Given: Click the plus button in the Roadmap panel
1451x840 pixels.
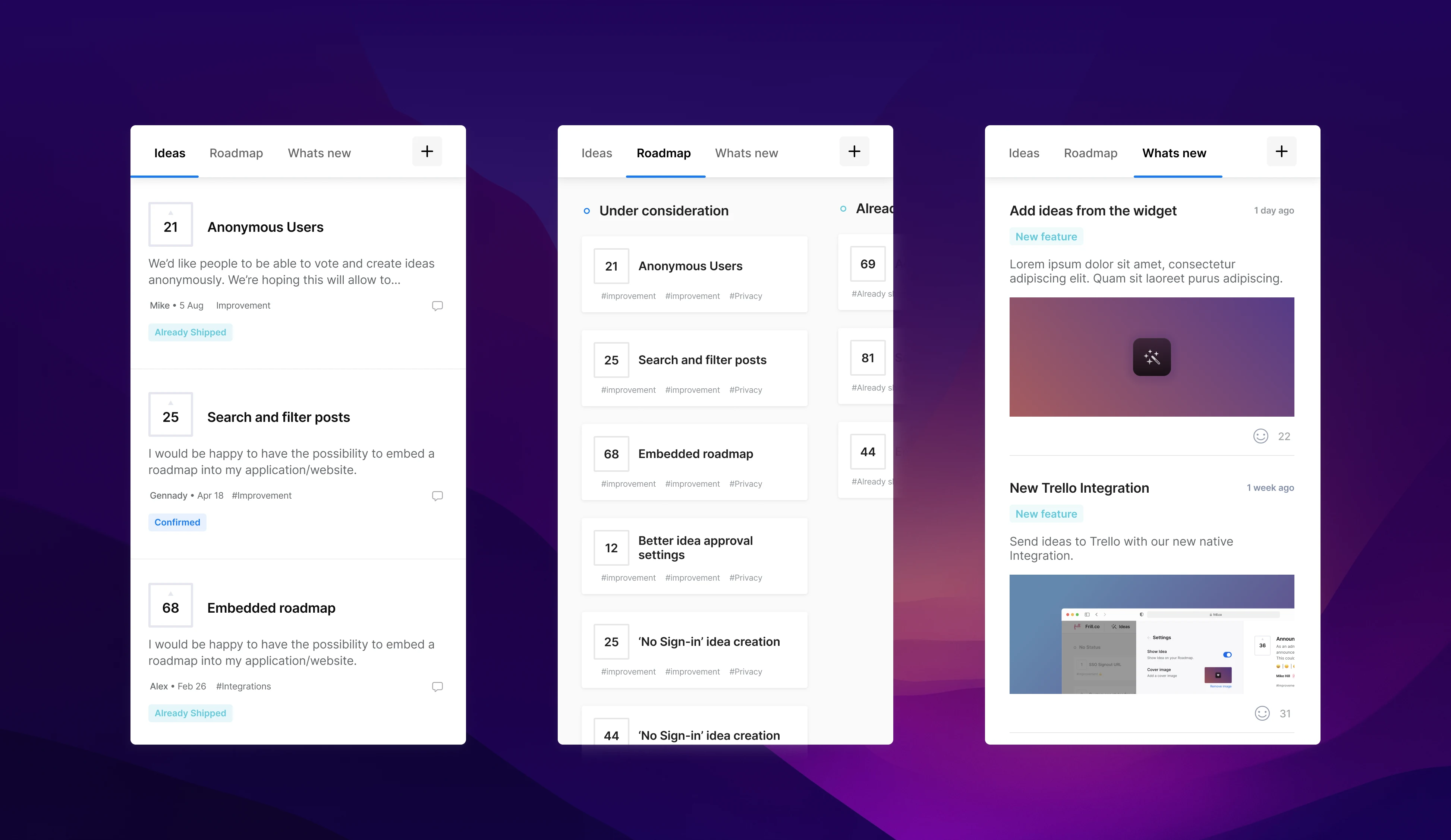Looking at the screenshot, I should click(x=854, y=151).
